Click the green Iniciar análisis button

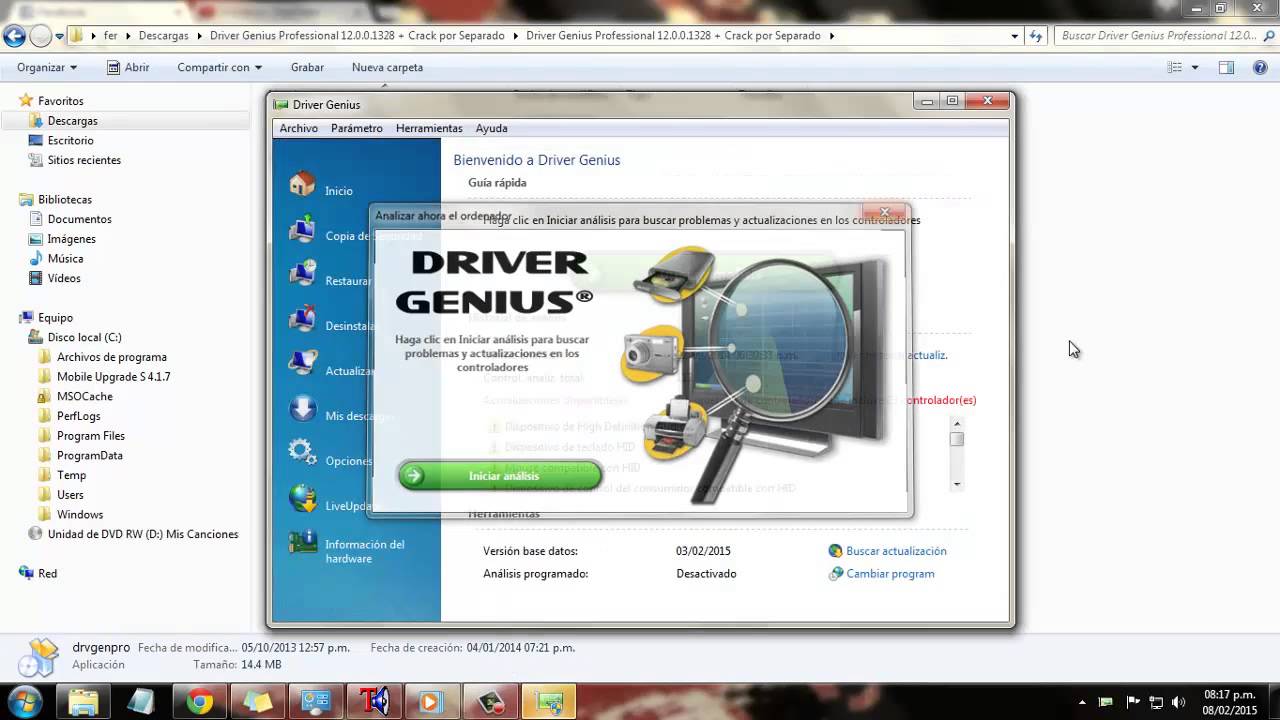499,476
